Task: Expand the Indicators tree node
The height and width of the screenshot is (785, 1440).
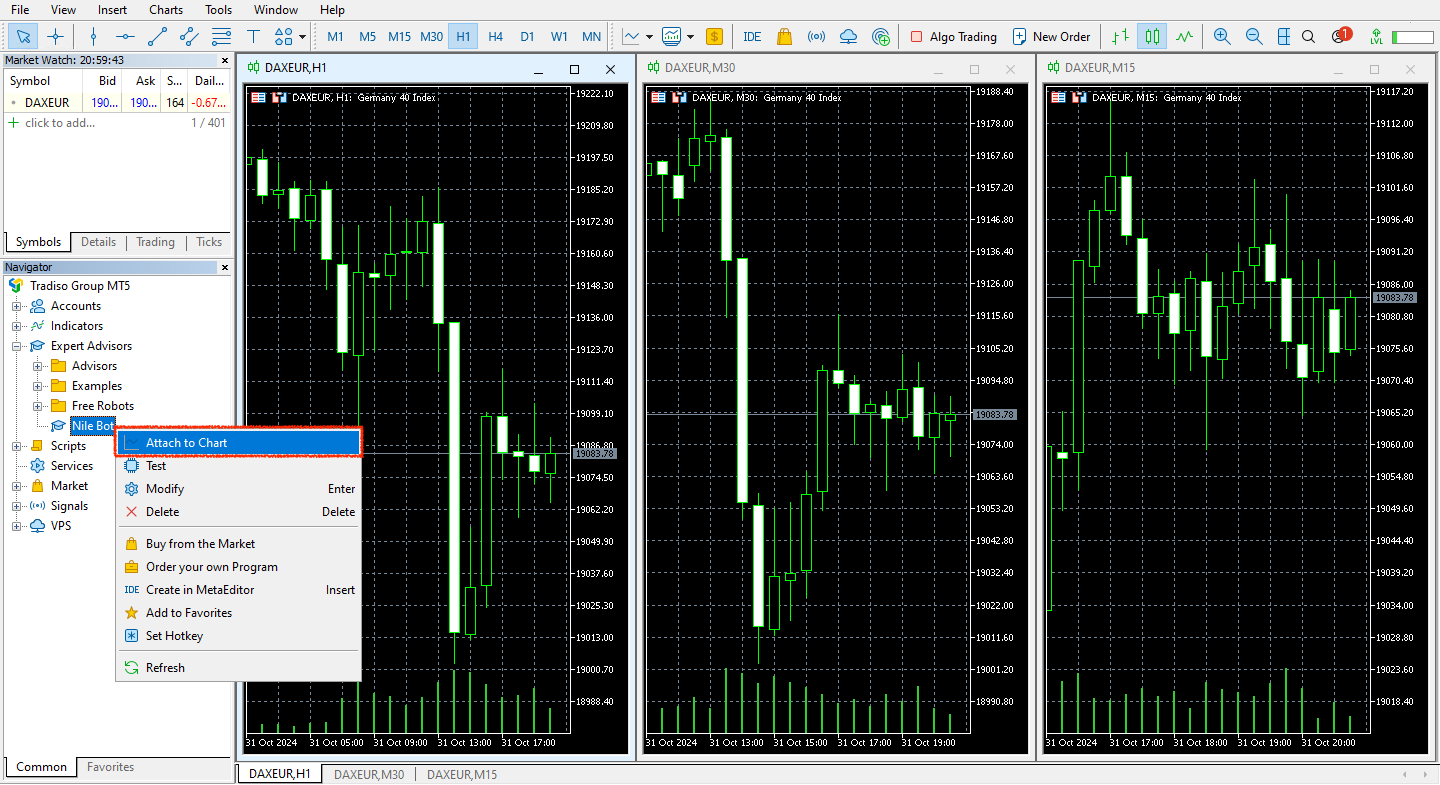Action: [17, 326]
